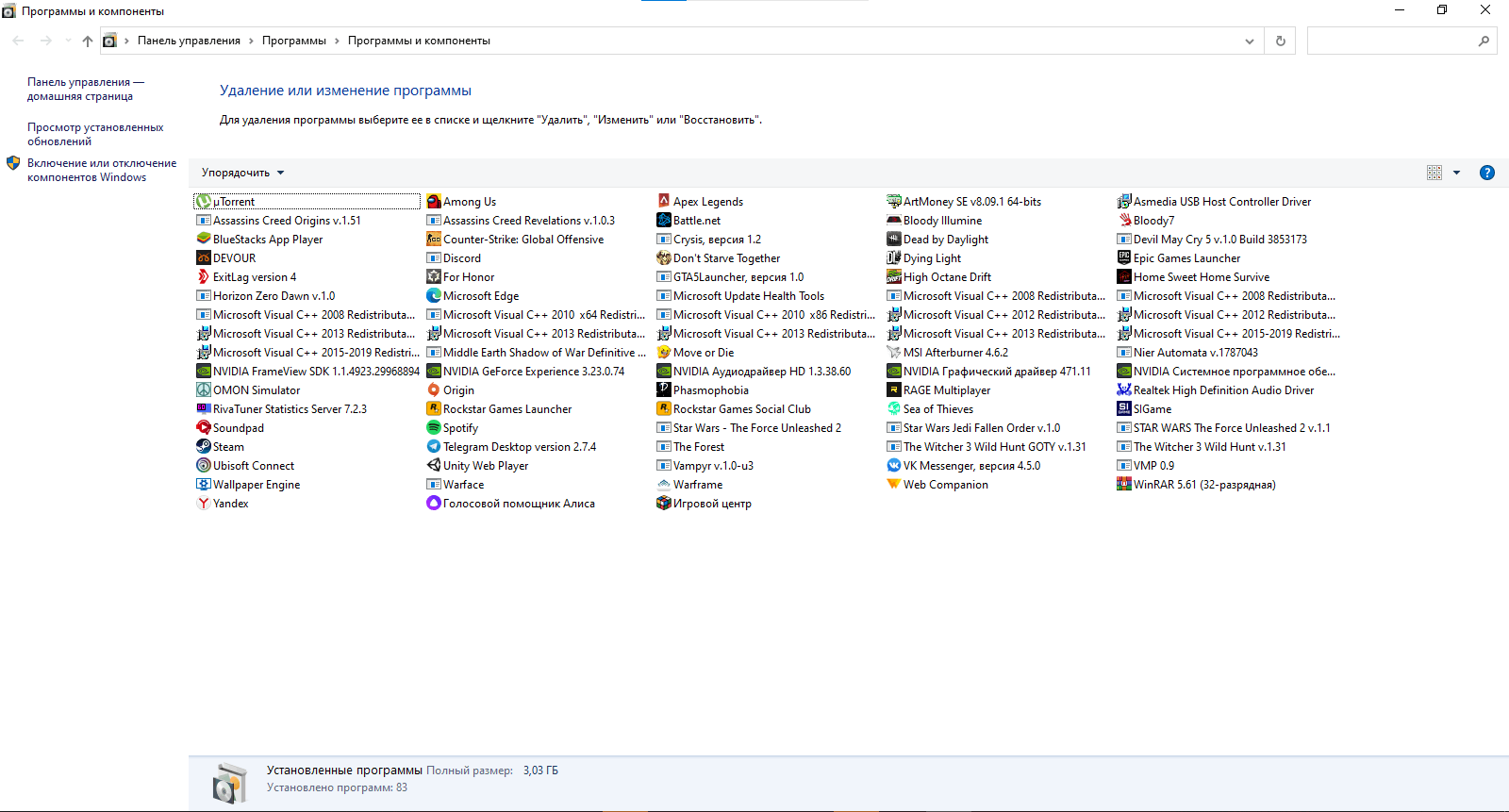Select Dying Light entry
Screen dimensions: 1509x812
(923, 258)
